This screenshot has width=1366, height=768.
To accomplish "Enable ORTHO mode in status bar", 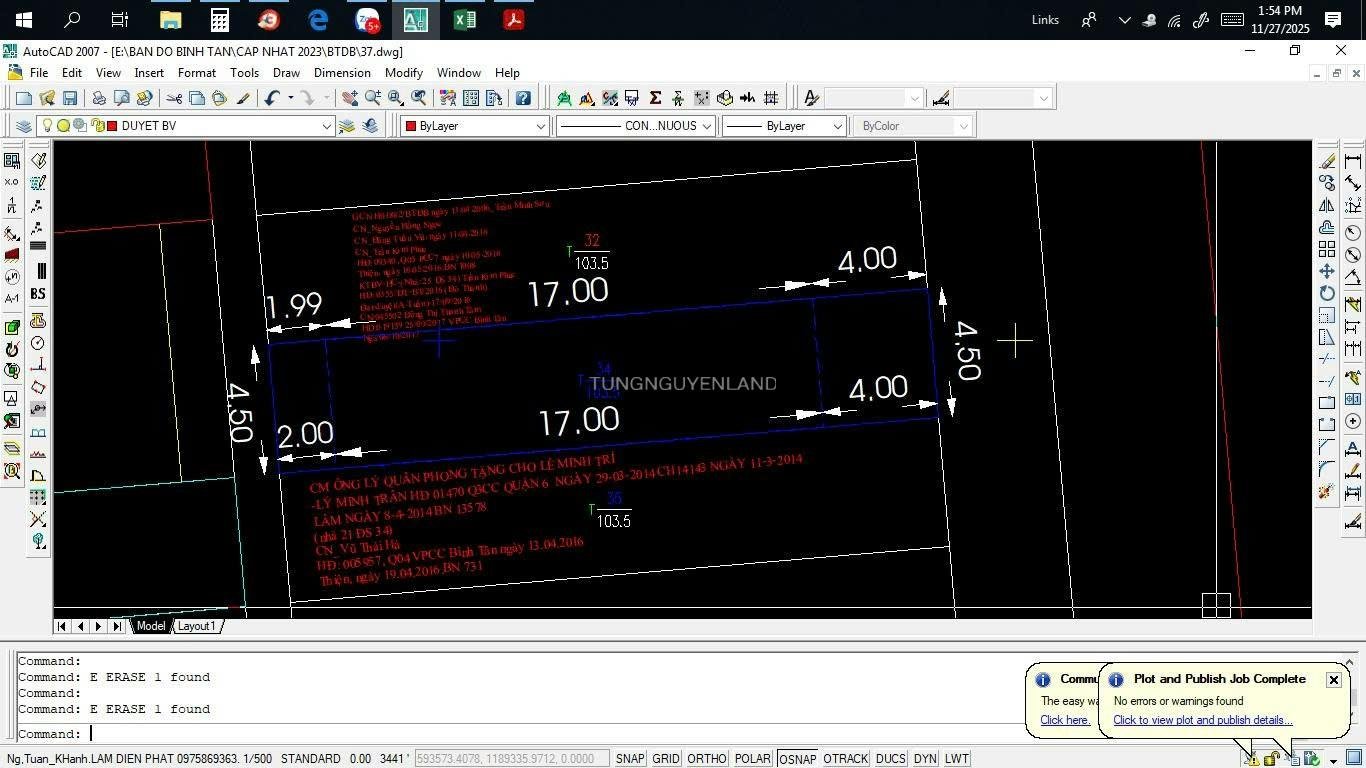I will point(706,759).
